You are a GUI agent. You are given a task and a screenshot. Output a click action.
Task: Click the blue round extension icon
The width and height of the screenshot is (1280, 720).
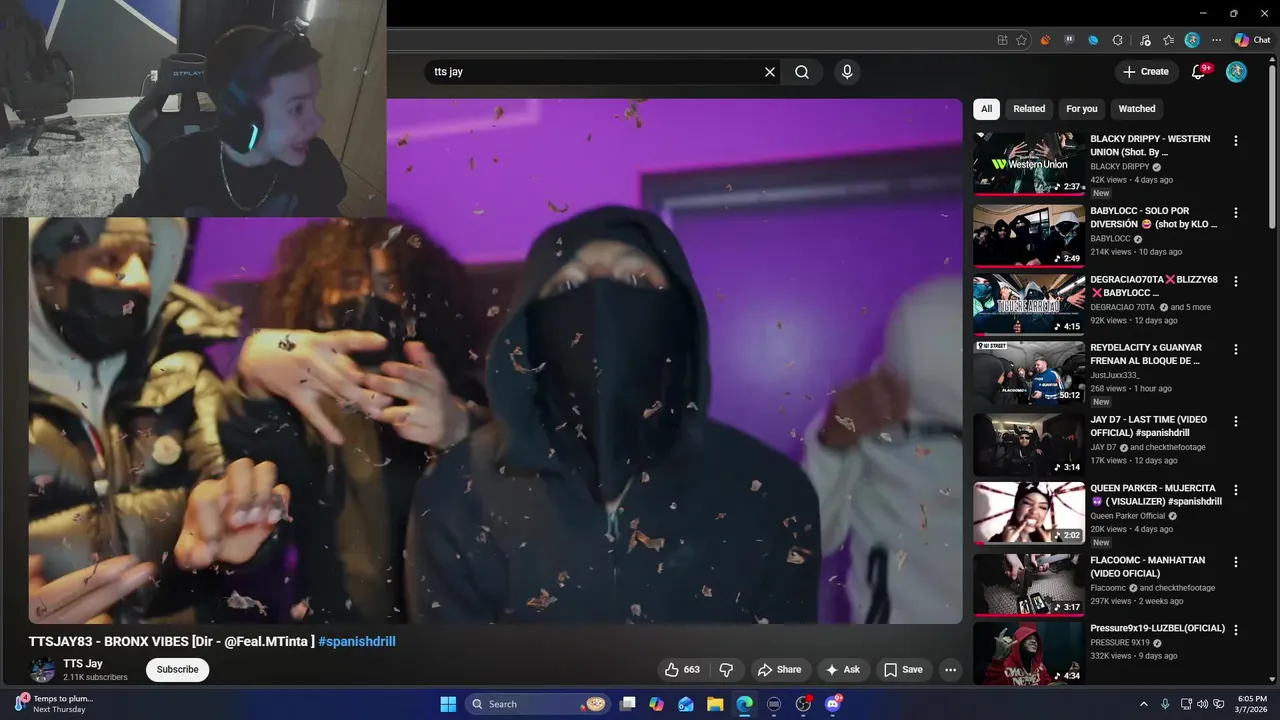(1093, 40)
